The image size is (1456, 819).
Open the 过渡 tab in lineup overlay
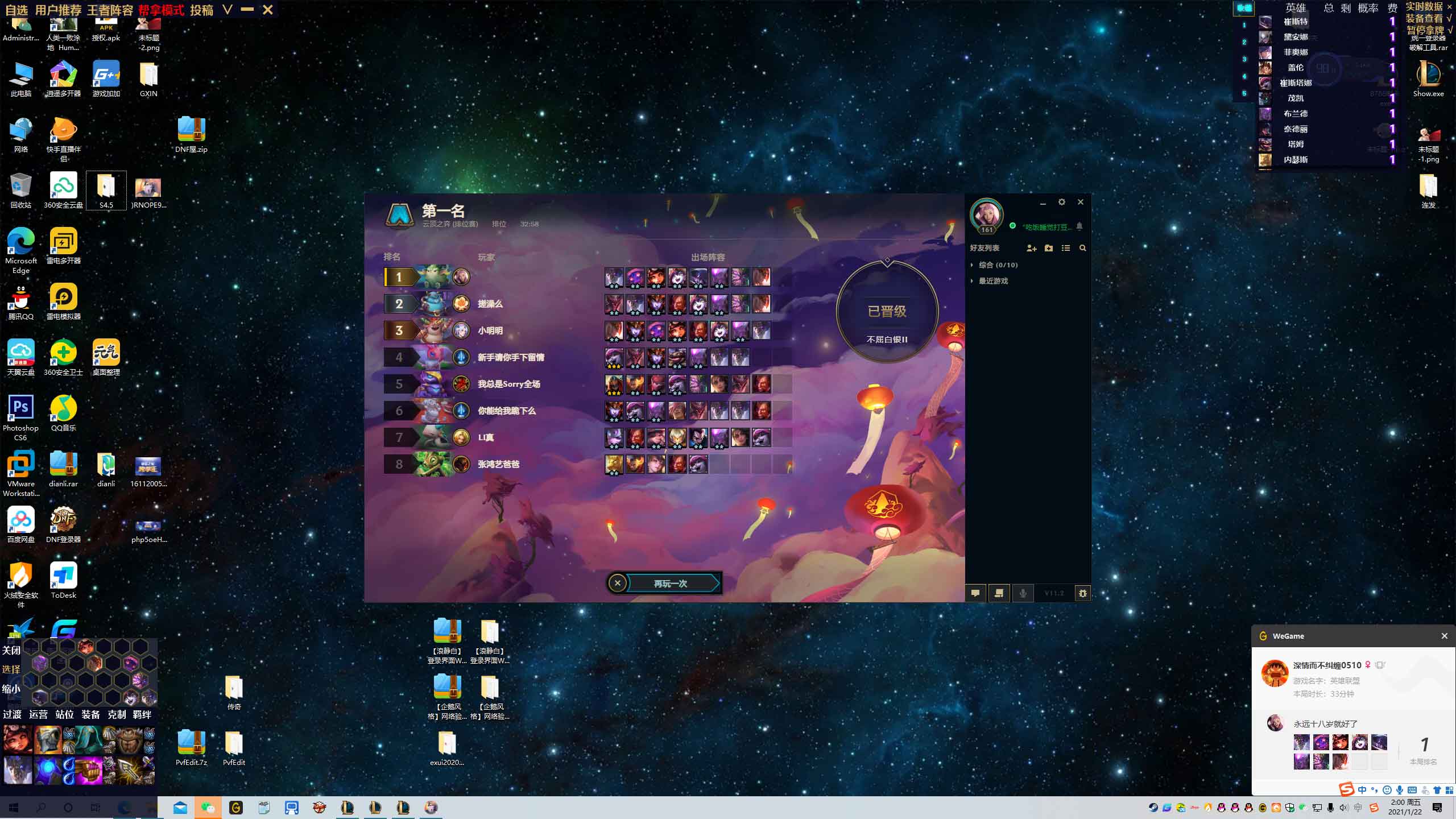click(x=13, y=714)
